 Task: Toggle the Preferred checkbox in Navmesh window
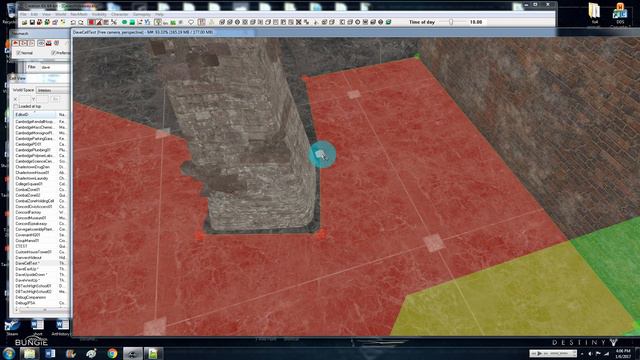point(53,53)
